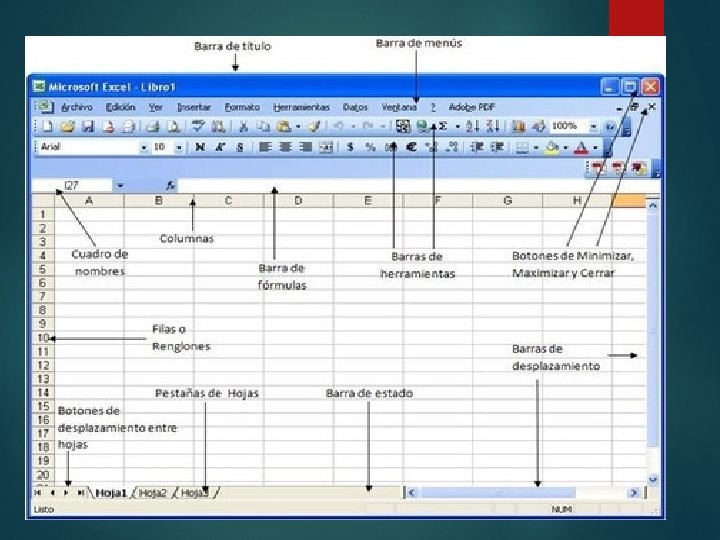
Task: Create a new workbook with the New icon
Action: (48, 126)
